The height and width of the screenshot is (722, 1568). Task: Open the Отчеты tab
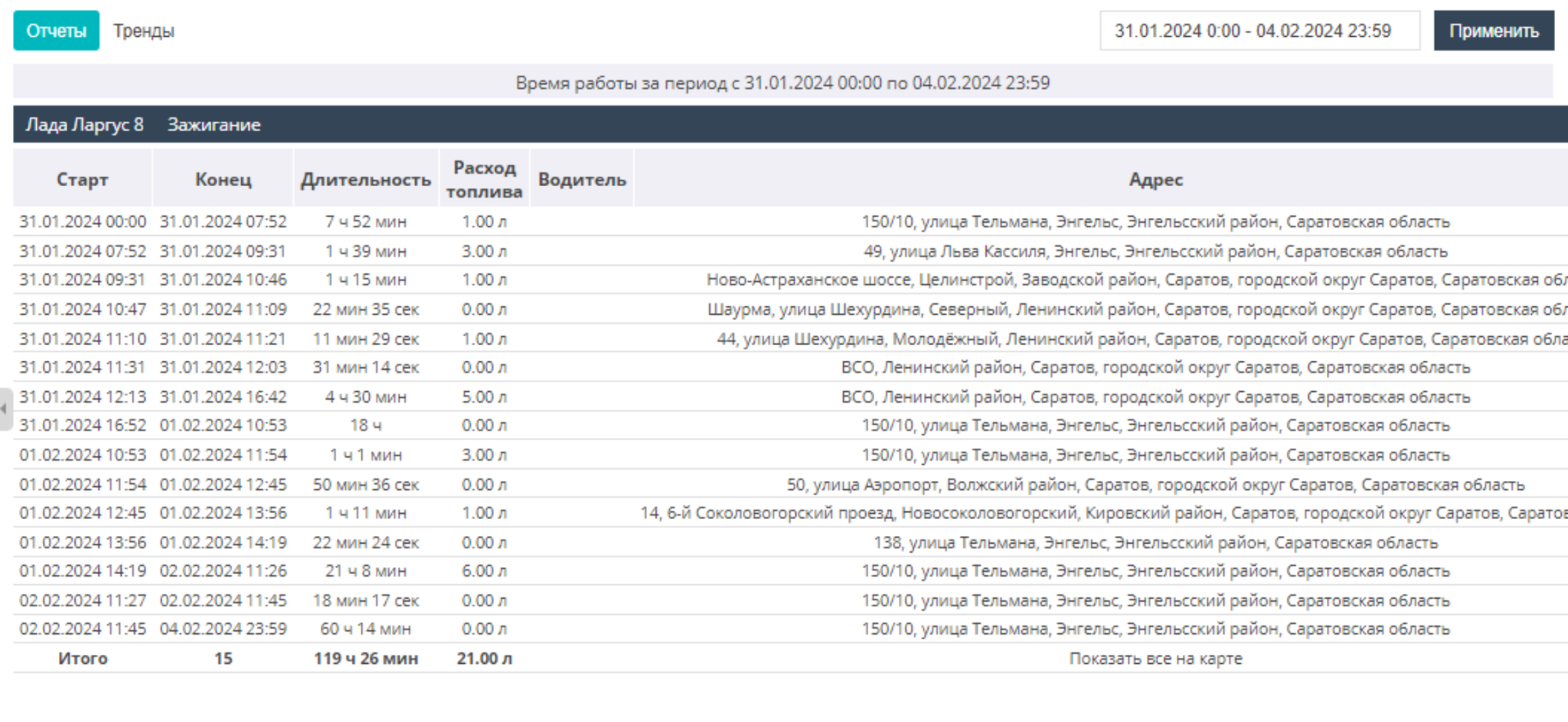[x=56, y=31]
